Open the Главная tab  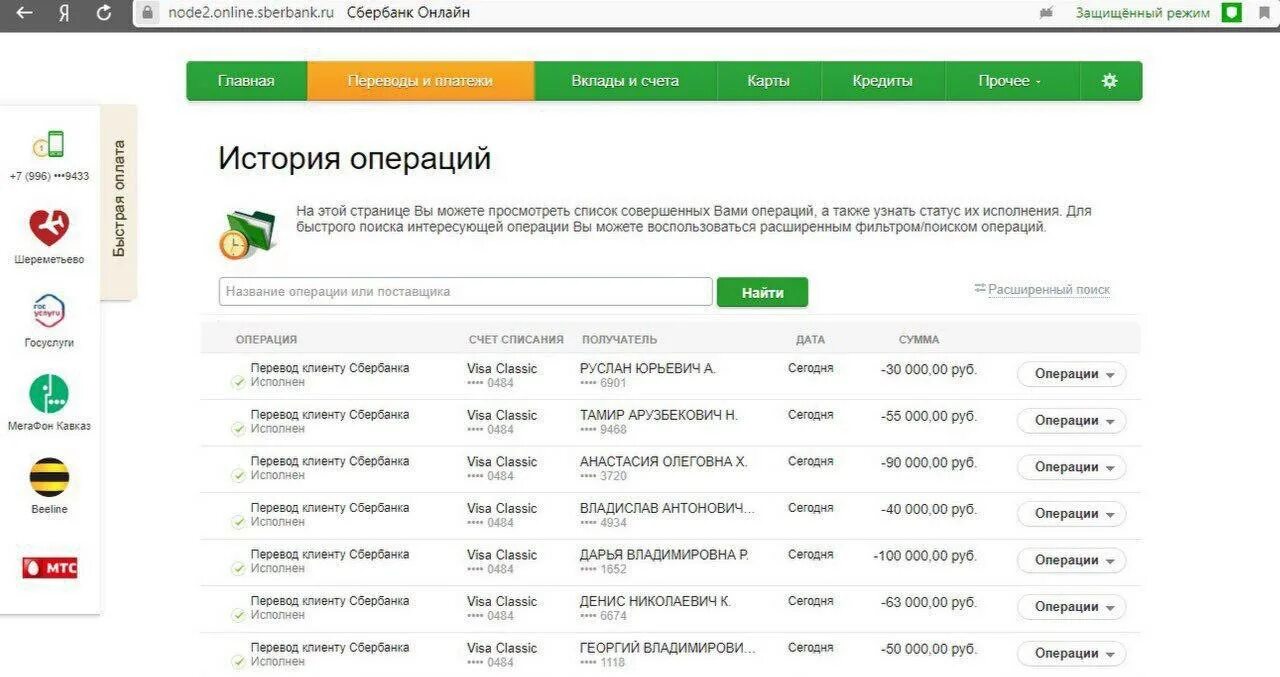pos(246,81)
